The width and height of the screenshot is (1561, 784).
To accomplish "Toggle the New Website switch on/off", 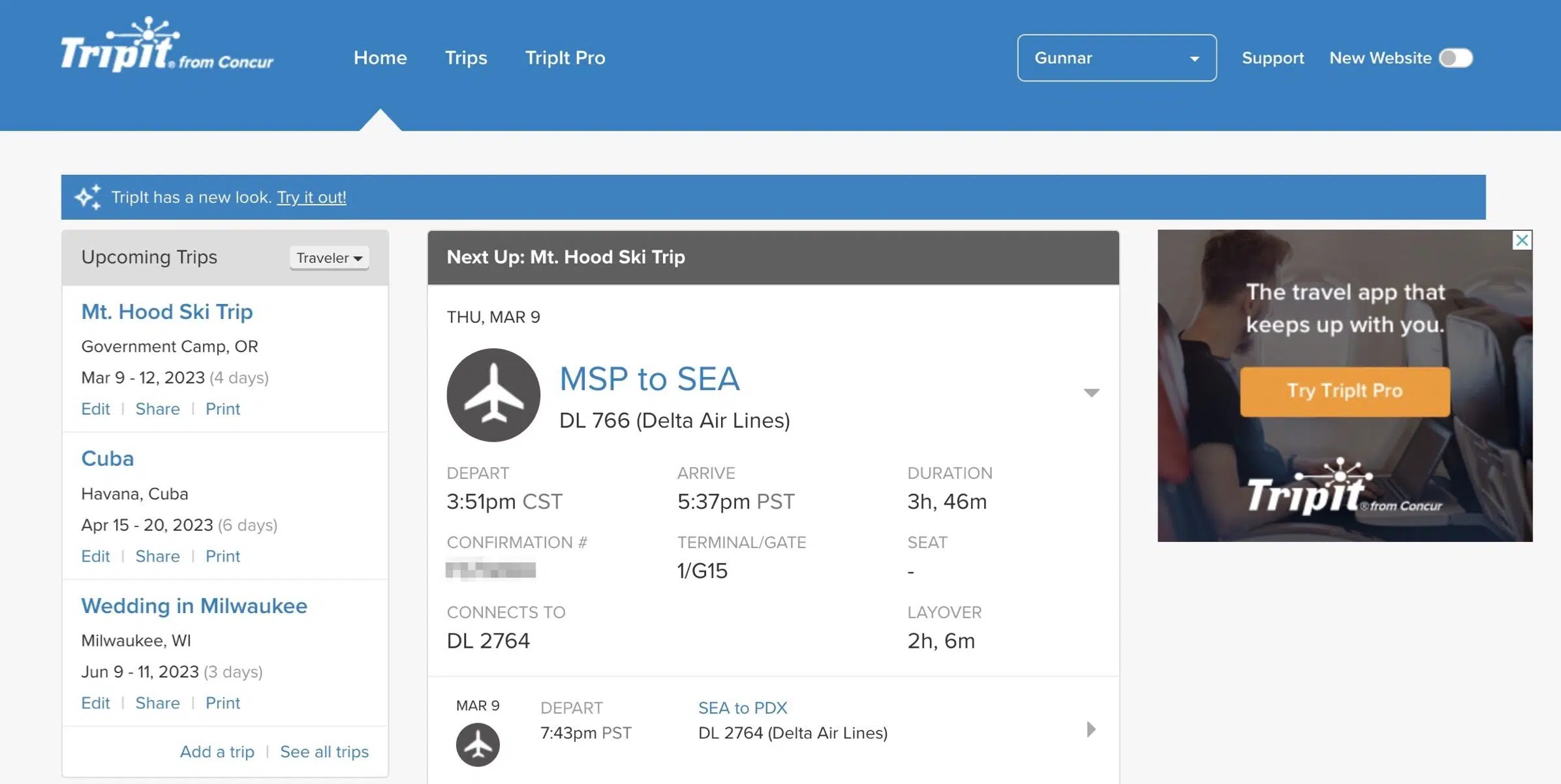I will (x=1456, y=57).
